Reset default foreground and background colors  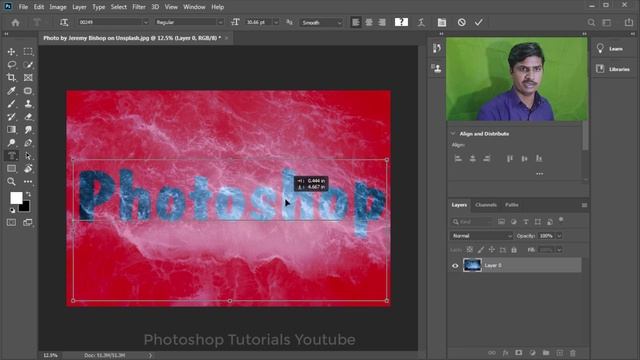[12, 210]
